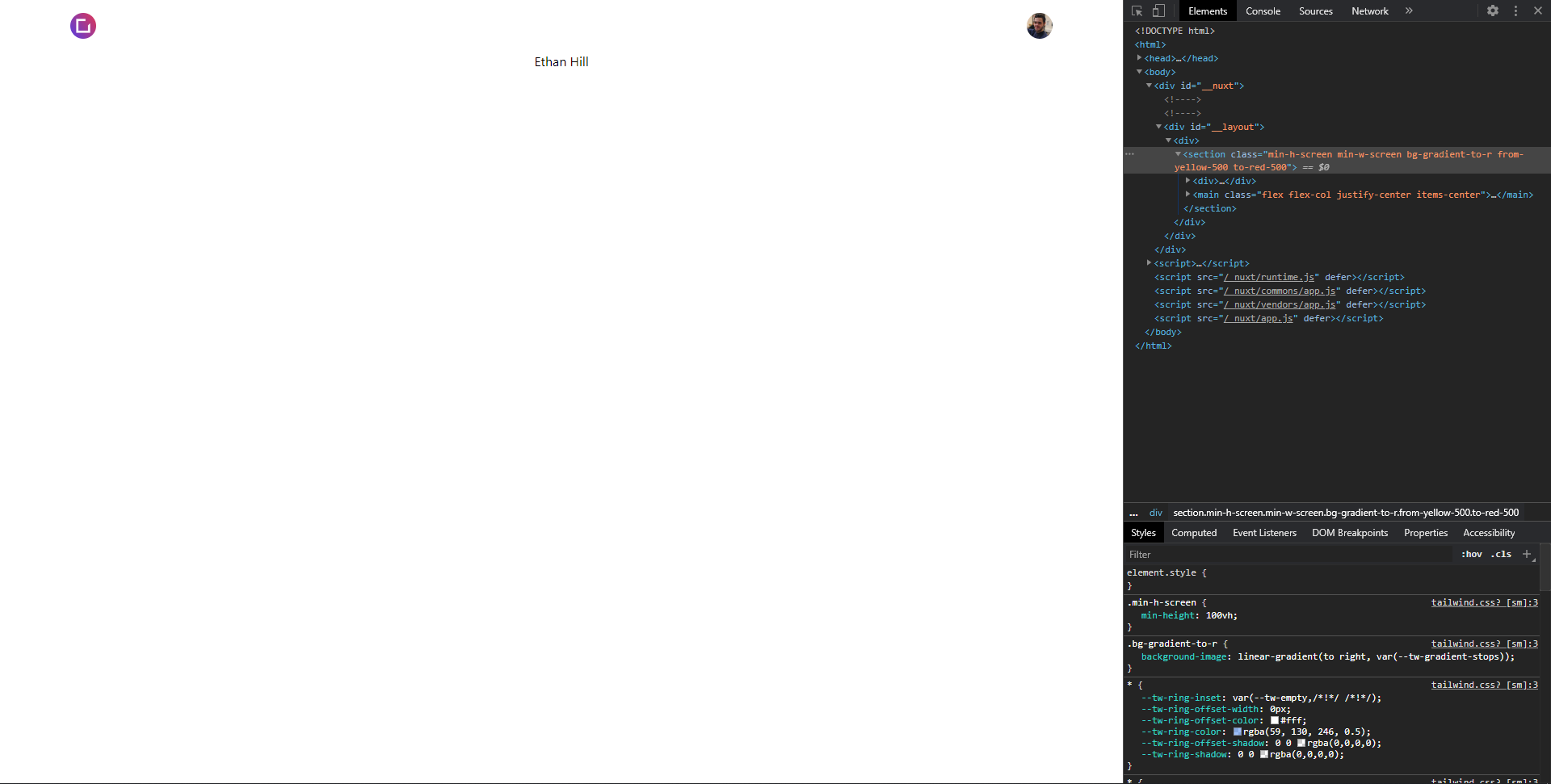Expand the head element node

1140,58
